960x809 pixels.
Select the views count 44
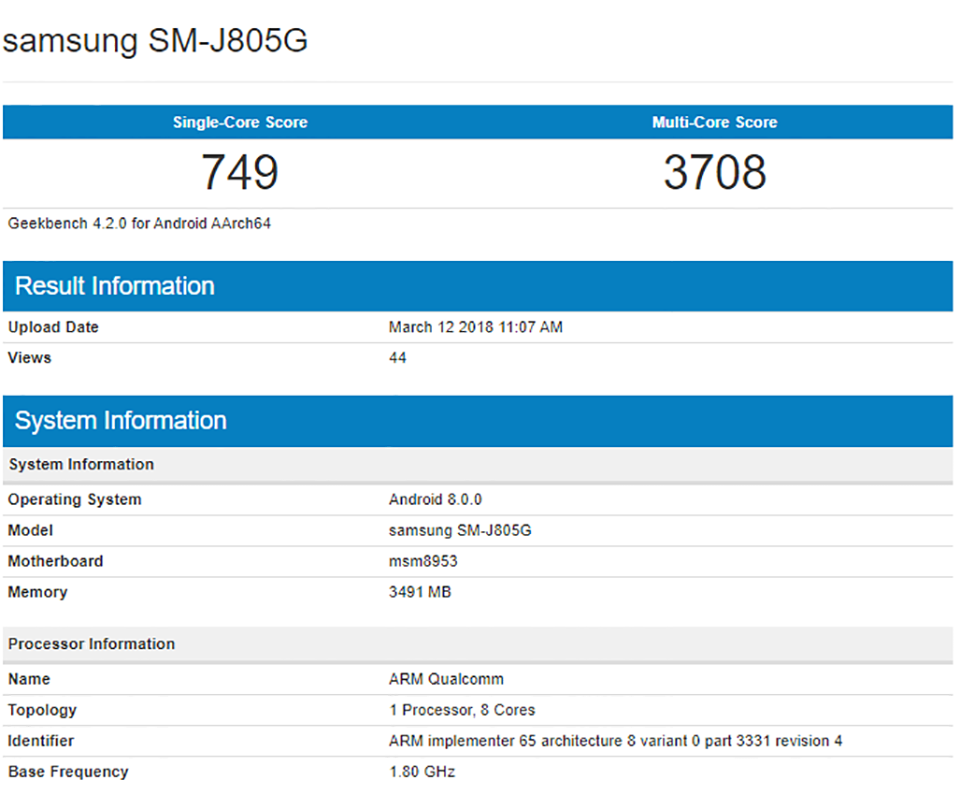[397, 358]
